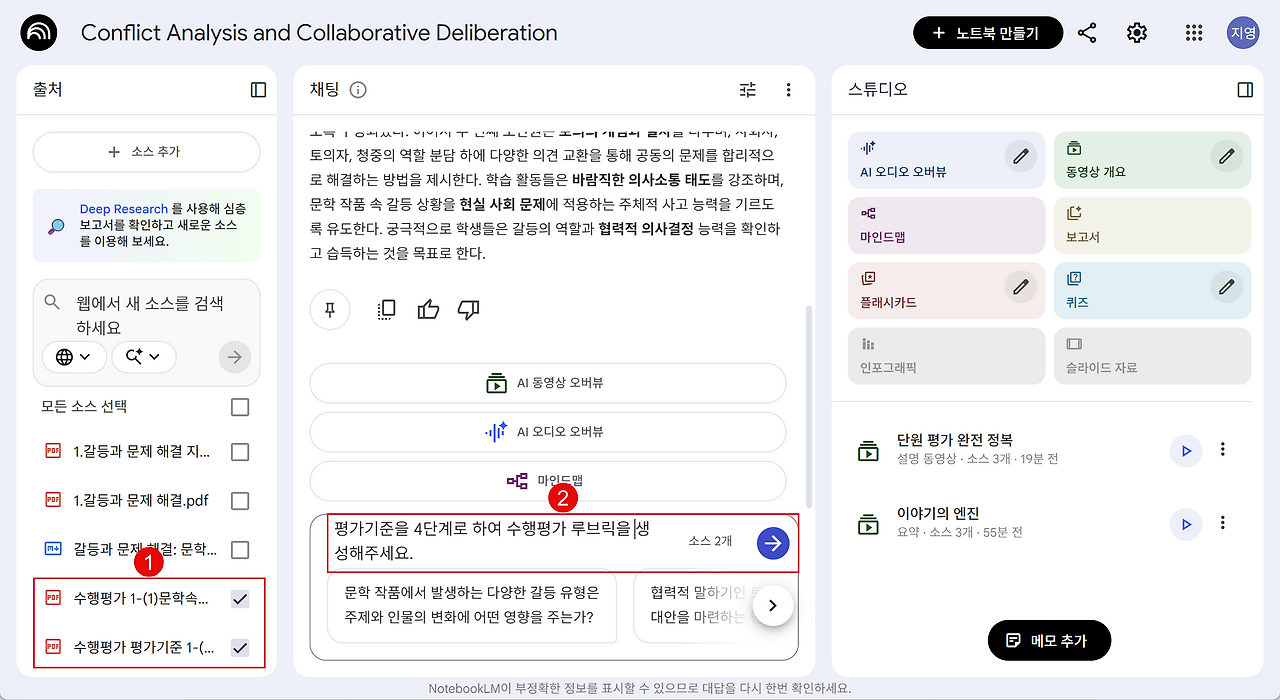Click notebook title Conflict Analysis and Collaborative Deliberation
Screen dimensions: 1280x700
pyautogui.click(x=319, y=33)
